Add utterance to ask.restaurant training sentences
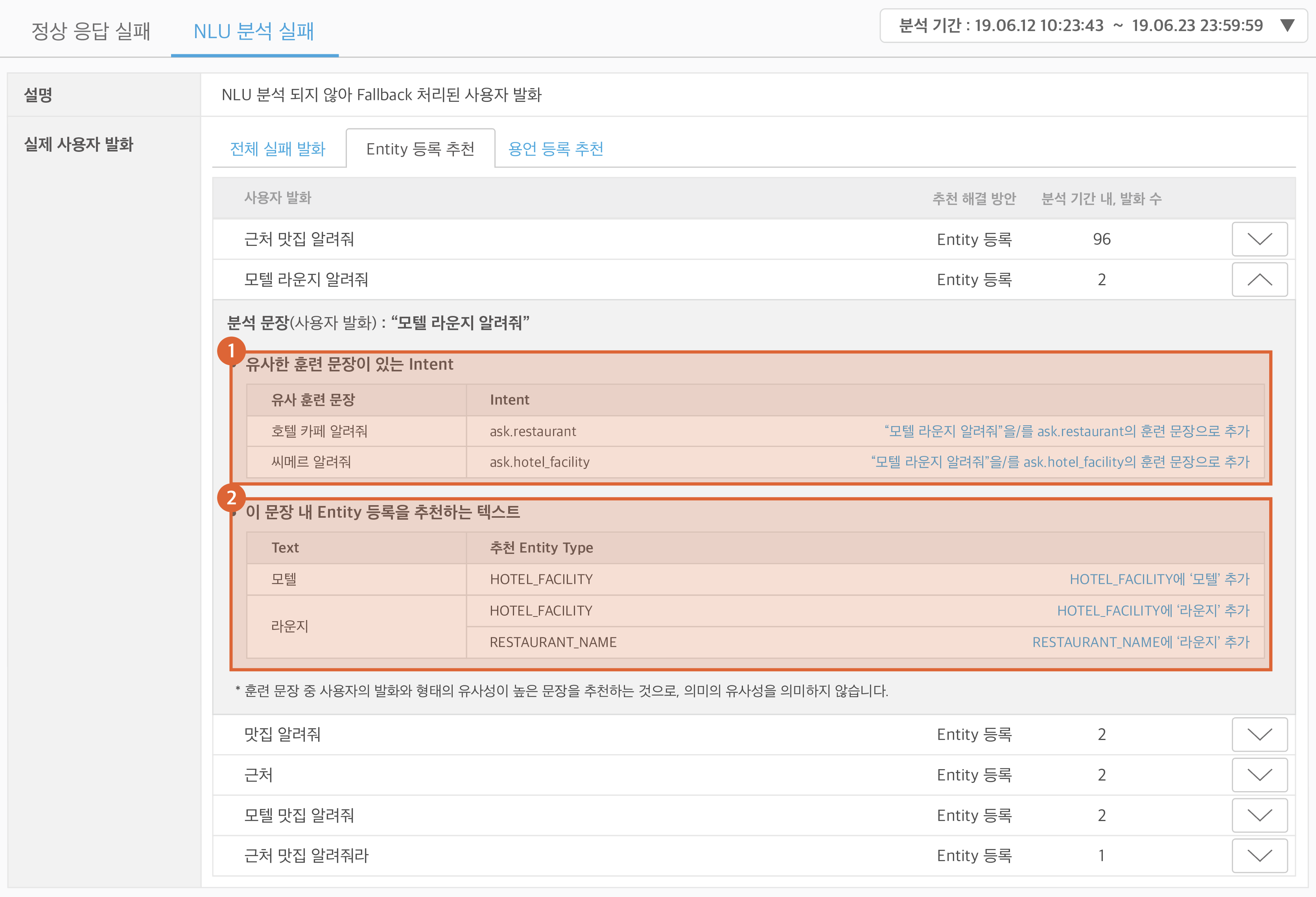The height and width of the screenshot is (897, 1316). pyautogui.click(x=1066, y=431)
